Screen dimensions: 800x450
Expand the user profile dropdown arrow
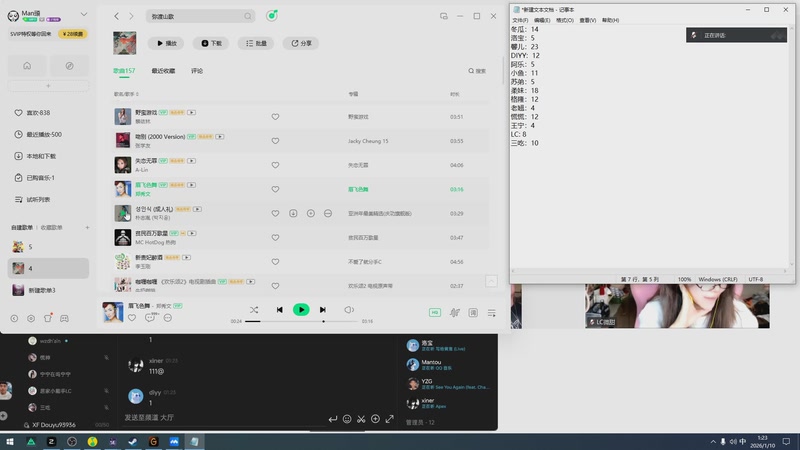coord(84,14)
